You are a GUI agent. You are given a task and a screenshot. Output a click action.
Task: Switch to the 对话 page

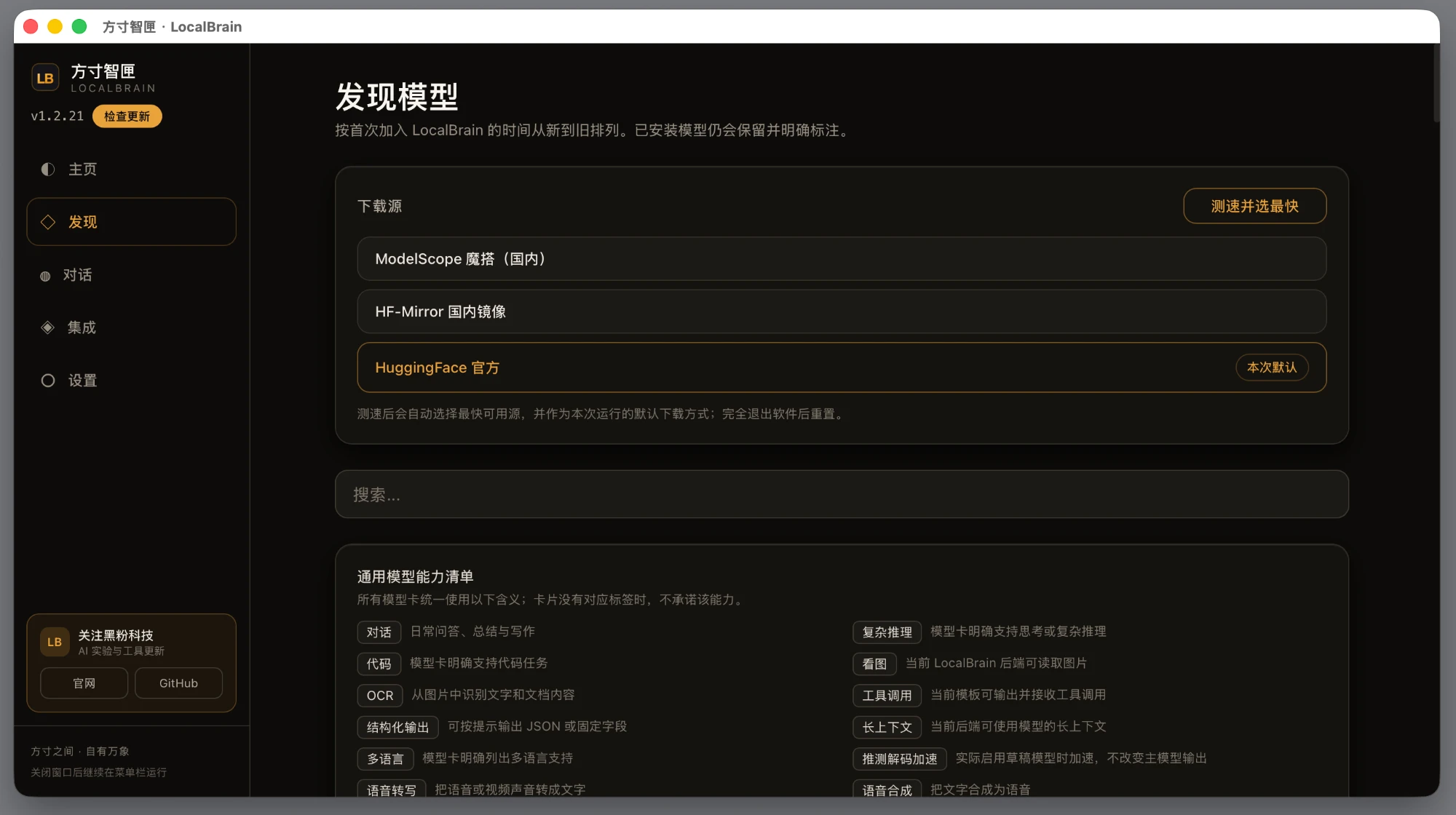coord(131,275)
